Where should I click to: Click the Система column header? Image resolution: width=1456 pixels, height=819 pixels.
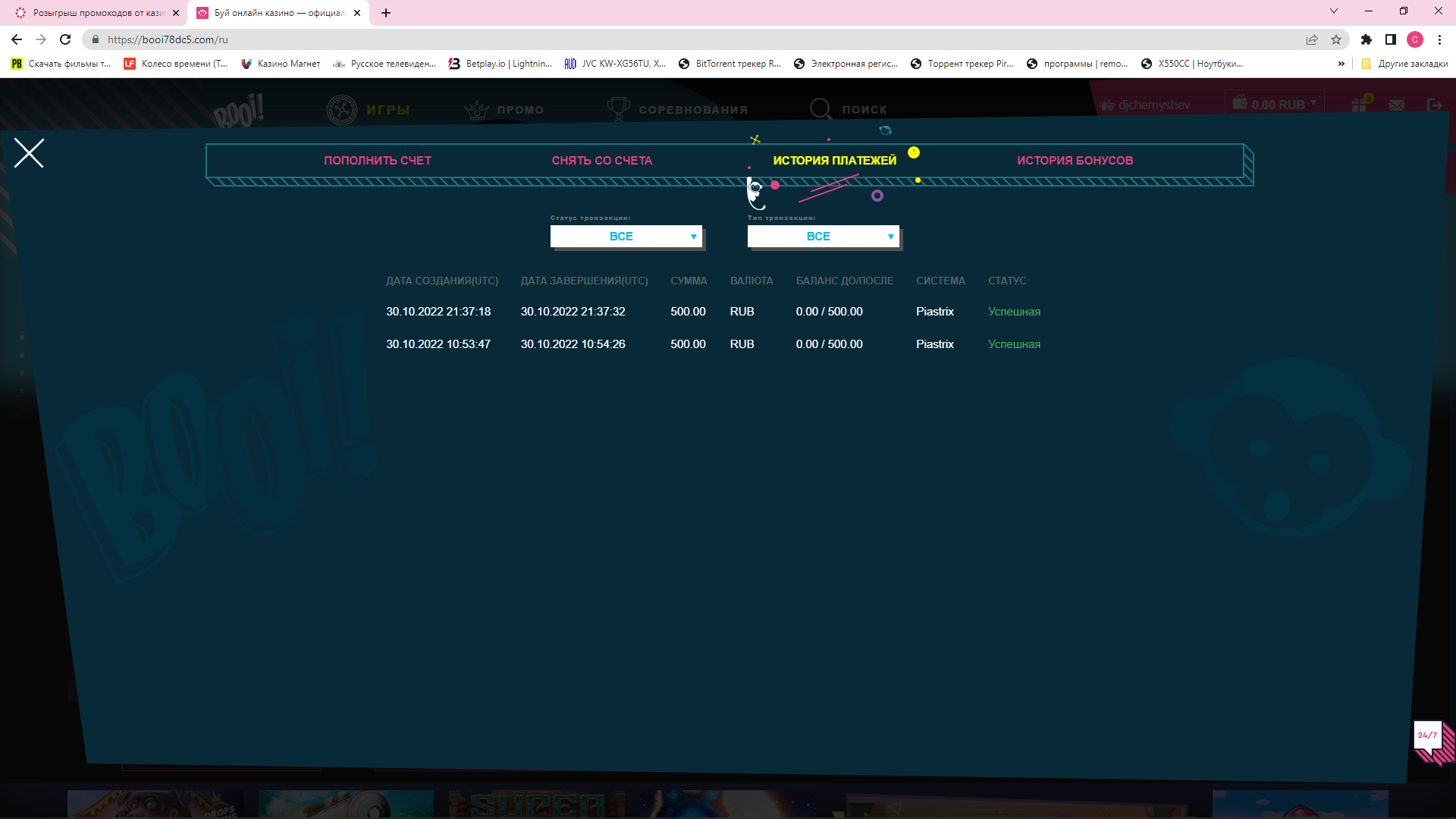tap(940, 281)
